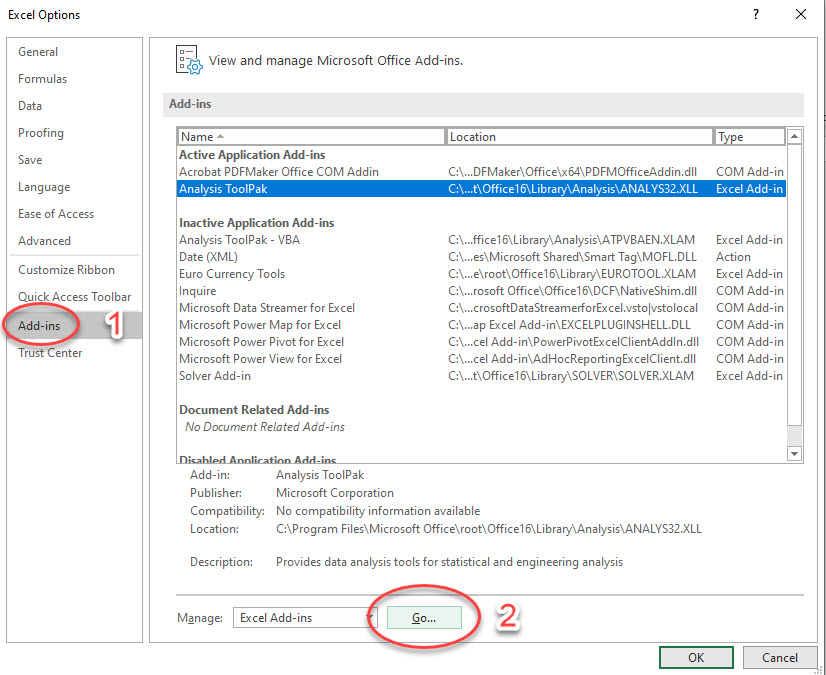The width and height of the screenshot is (826, 675).
Task: Select the Date (XML) add-in row
Action: tap(481, 257)
